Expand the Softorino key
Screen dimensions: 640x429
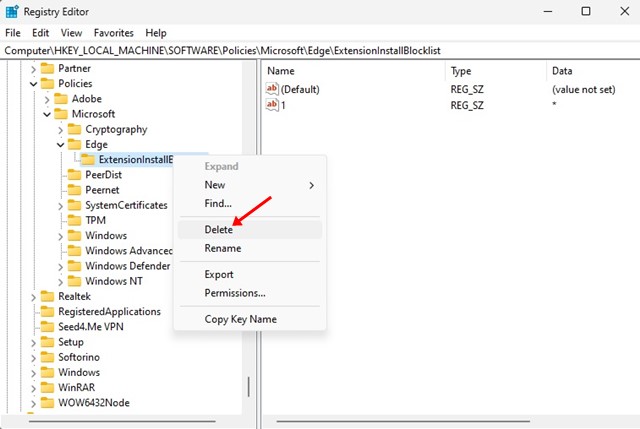pos(33,358)
